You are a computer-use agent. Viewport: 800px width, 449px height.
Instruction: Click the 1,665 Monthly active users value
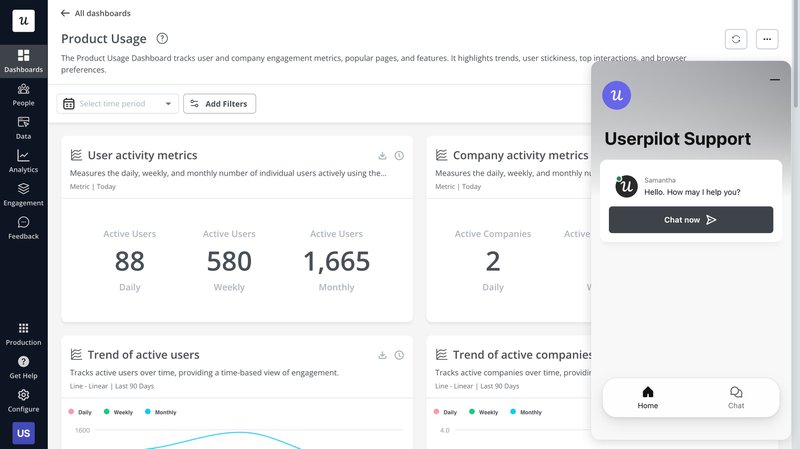(x=336, y=261)
